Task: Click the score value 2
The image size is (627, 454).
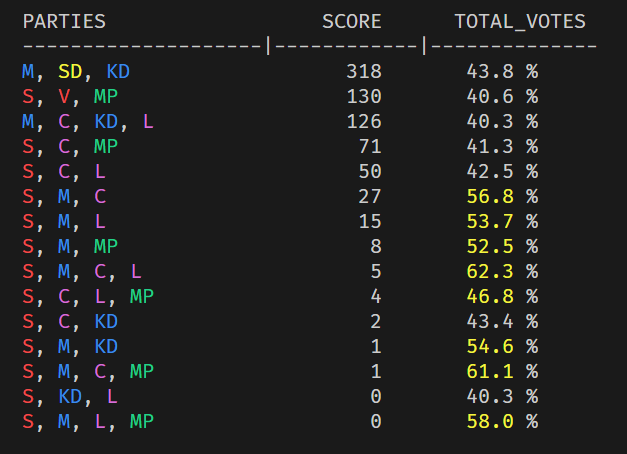Action: point(376,322)
